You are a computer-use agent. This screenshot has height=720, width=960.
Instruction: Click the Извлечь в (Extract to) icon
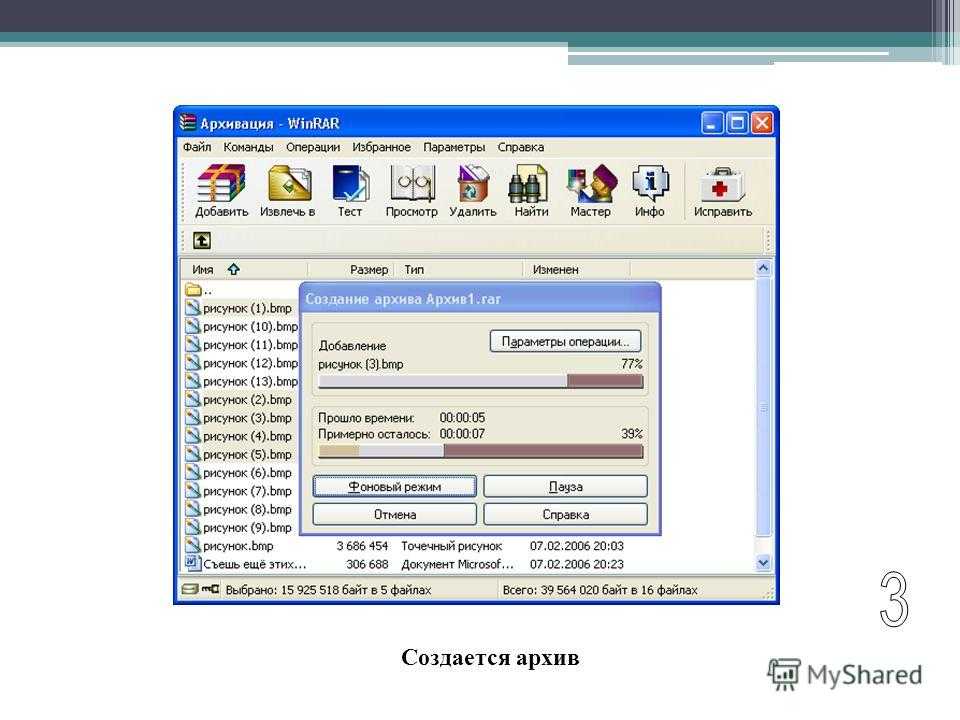pyautogui.click(x=287, y=191)
